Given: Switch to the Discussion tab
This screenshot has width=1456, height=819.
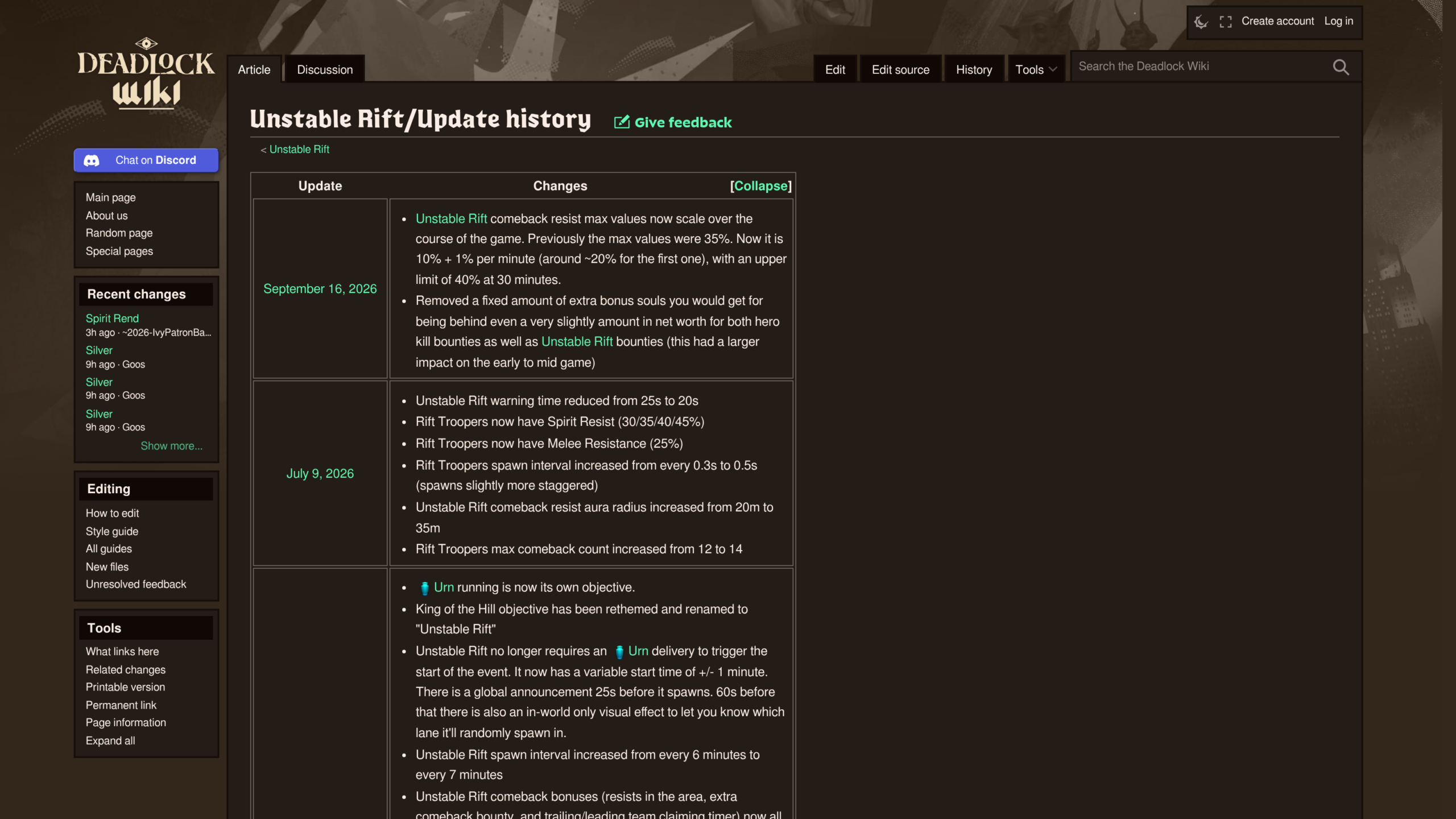Looking at the screenshot, I should point(325,69).
